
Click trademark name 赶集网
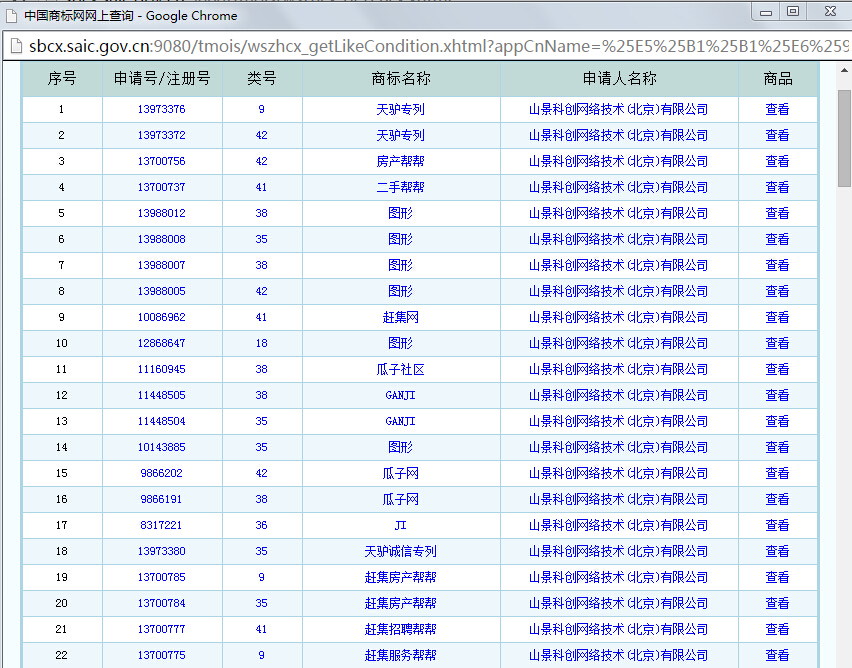(400, 317)
